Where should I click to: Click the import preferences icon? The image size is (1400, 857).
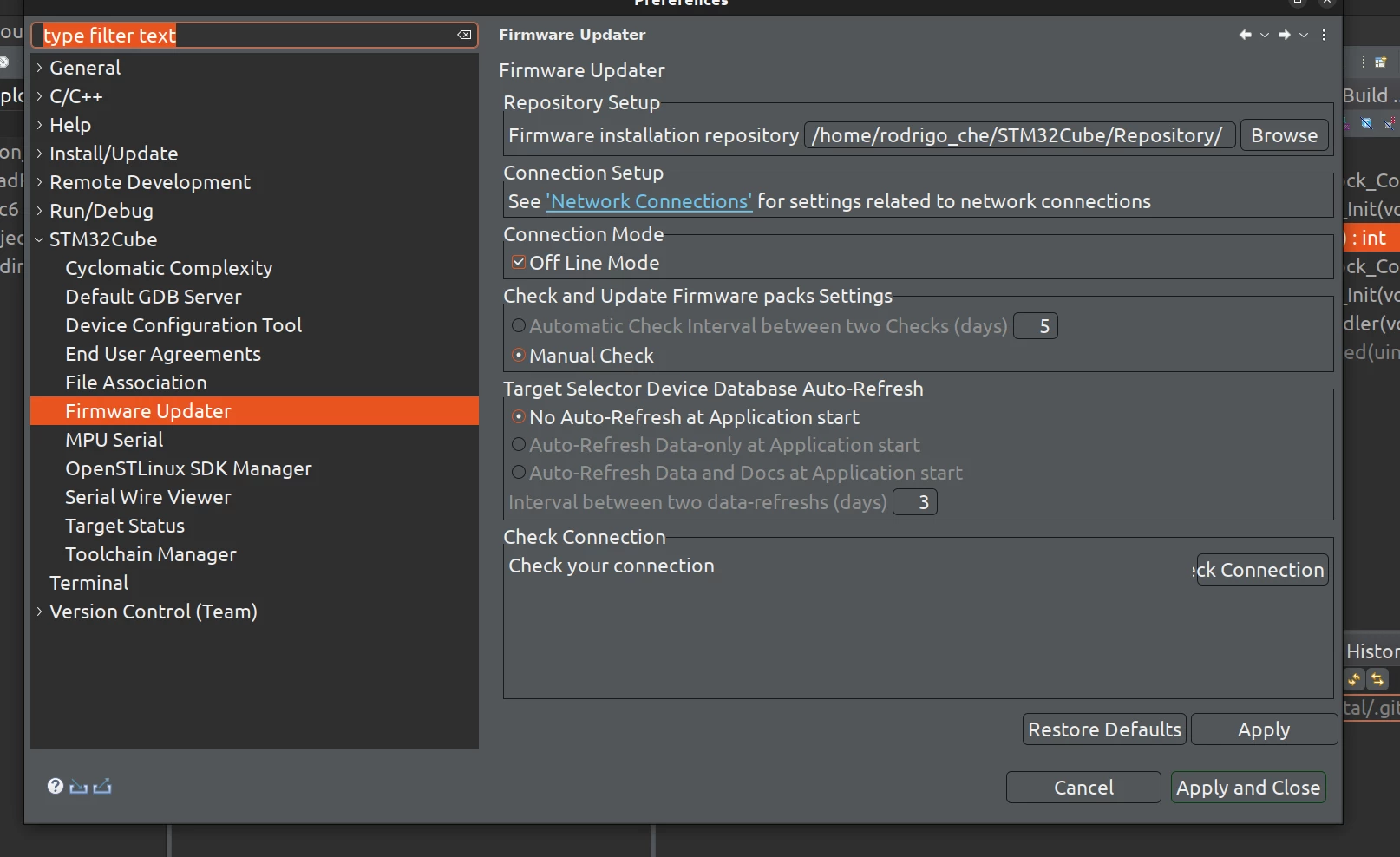79,787
